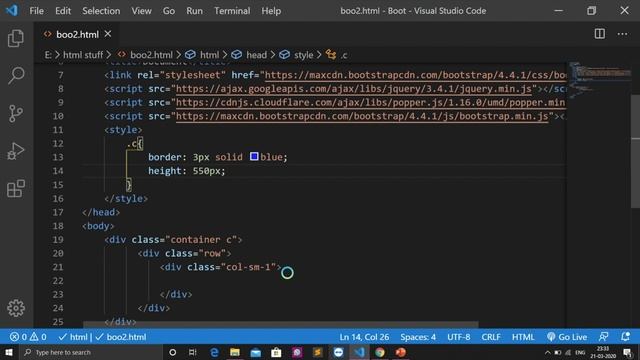Image resolution: width=640 pixels, height=360 pixels.
Task: Close the boo2.html tab
Action: point(108,34)
